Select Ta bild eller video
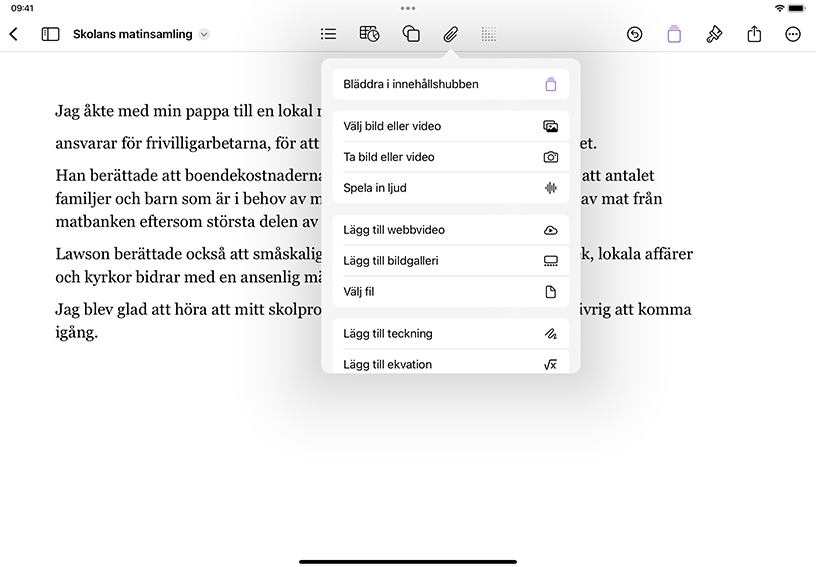 tap(451, 157)
